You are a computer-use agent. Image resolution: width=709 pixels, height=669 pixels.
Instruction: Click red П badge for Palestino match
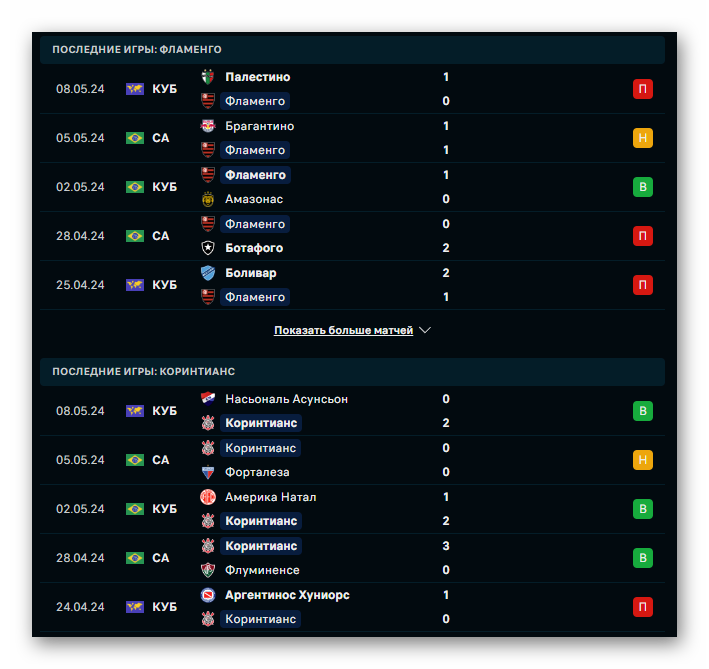point(643,89)
